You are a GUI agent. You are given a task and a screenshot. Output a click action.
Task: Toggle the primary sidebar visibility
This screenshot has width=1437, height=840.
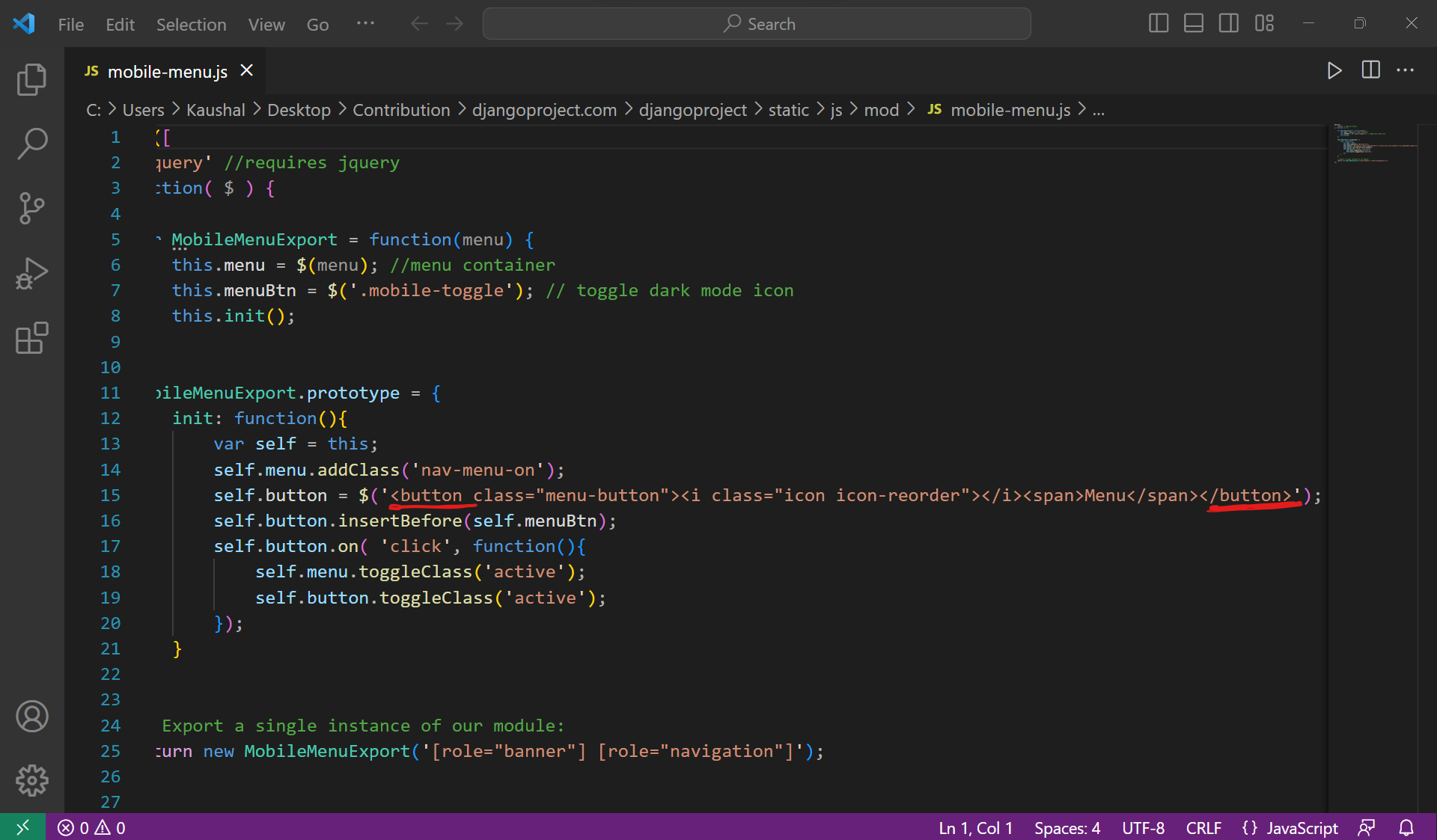[x=1157, y=23]
